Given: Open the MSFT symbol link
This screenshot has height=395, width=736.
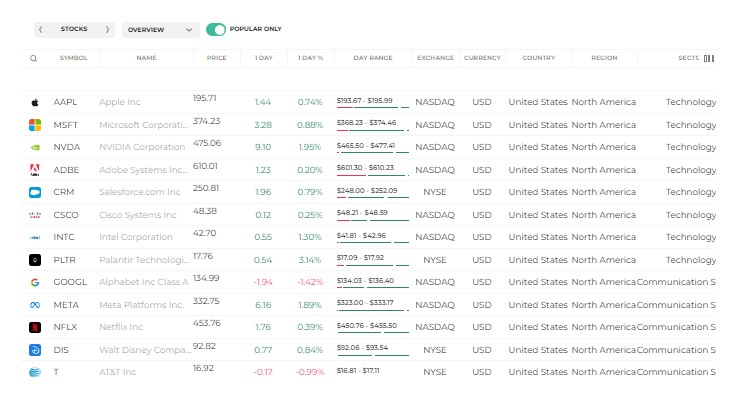Looking at the screenshot, I should (x=66, y=125).
